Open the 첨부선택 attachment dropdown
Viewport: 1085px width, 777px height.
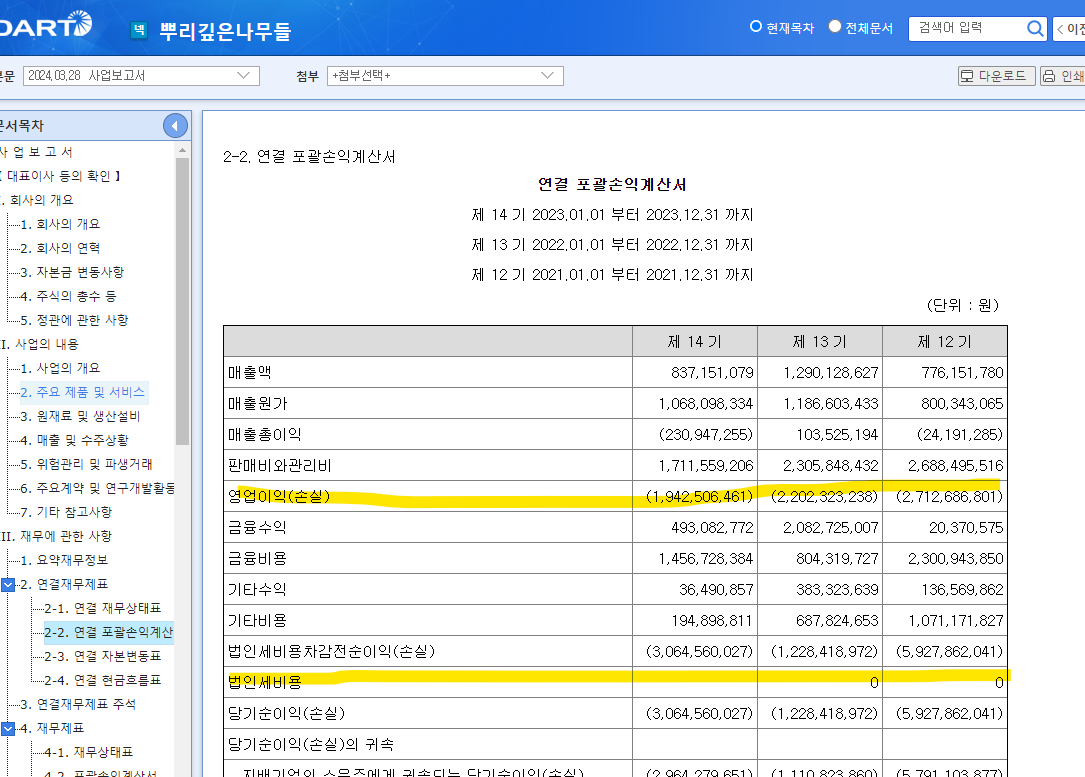pos(445,75)
